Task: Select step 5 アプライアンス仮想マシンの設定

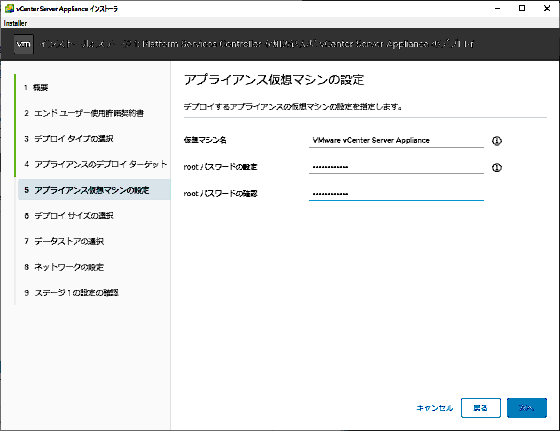Action: click(94, 190)
